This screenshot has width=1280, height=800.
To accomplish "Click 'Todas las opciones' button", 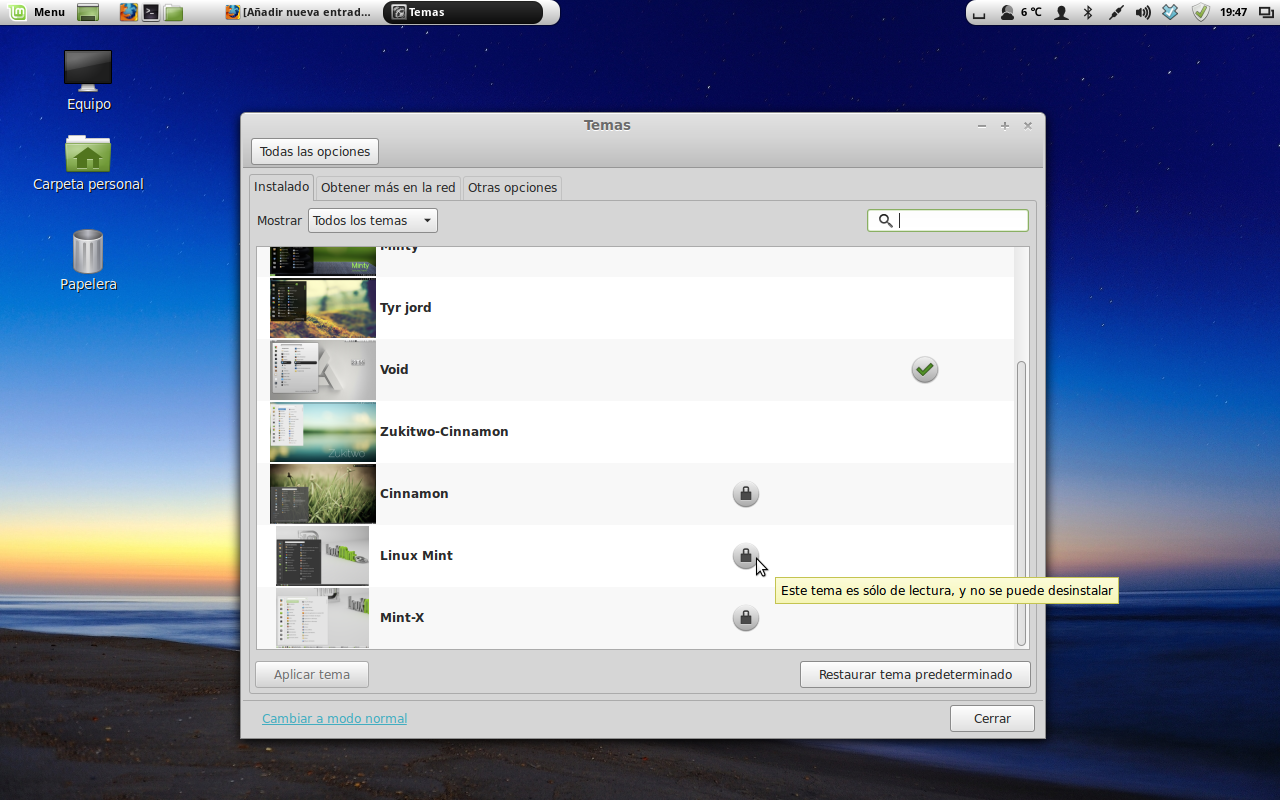I will click(x=315, y=152).
